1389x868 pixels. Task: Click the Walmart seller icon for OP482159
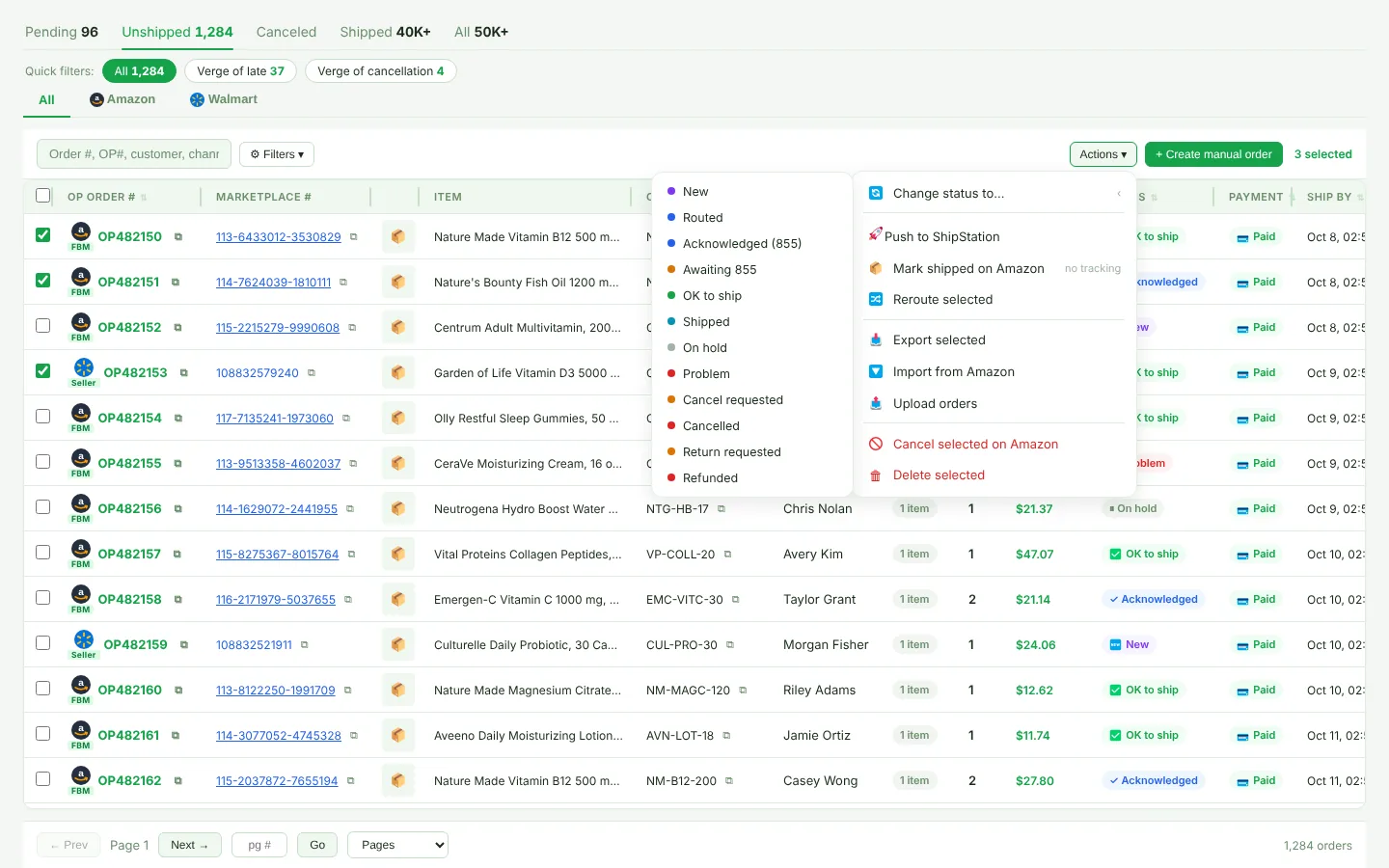tap(84, 639)
